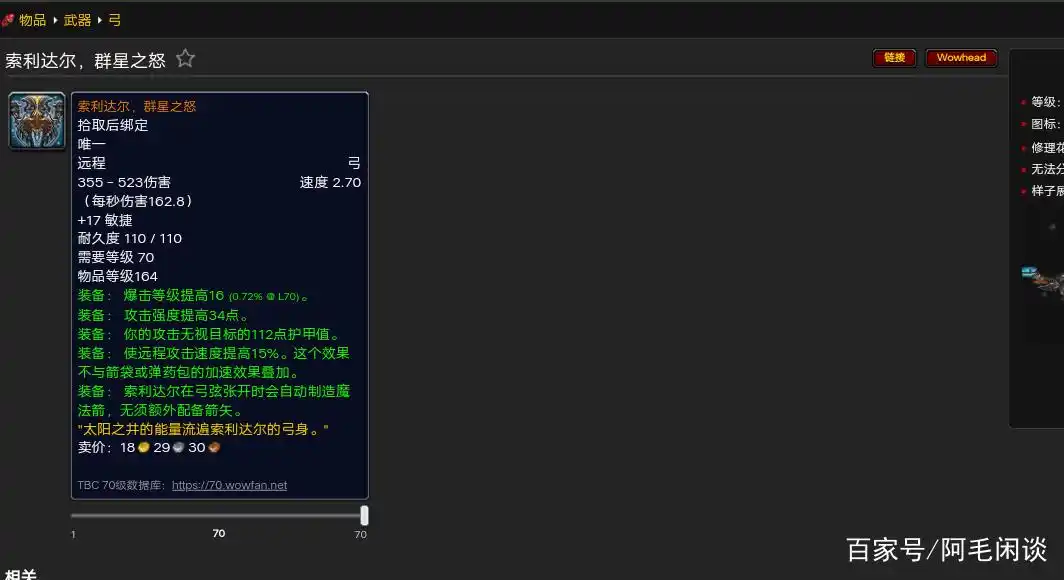
Task: Click the level slider handle at 70
Action: click(x=364, y=516)
